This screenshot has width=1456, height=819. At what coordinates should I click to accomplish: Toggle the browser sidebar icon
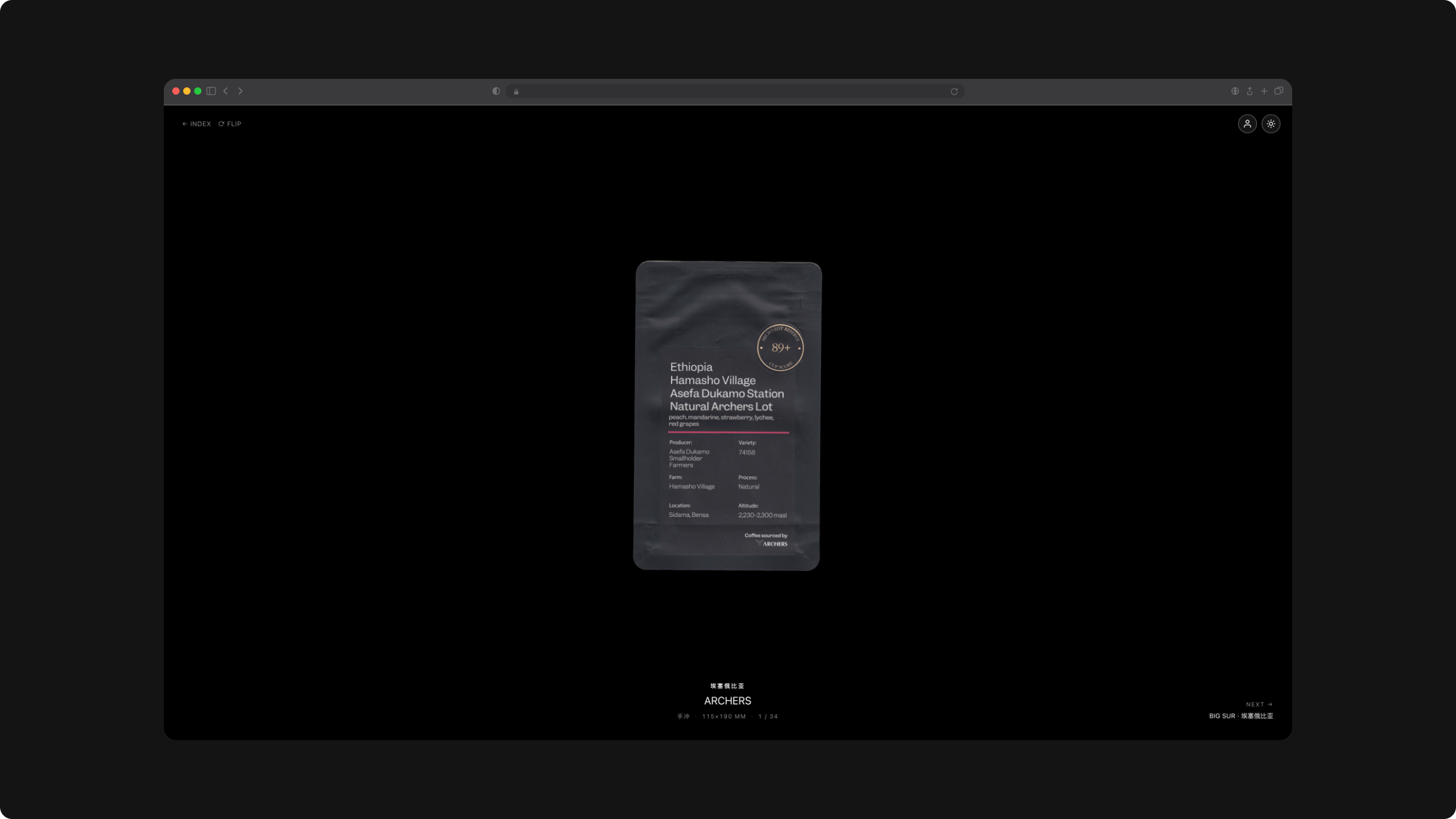211,91
